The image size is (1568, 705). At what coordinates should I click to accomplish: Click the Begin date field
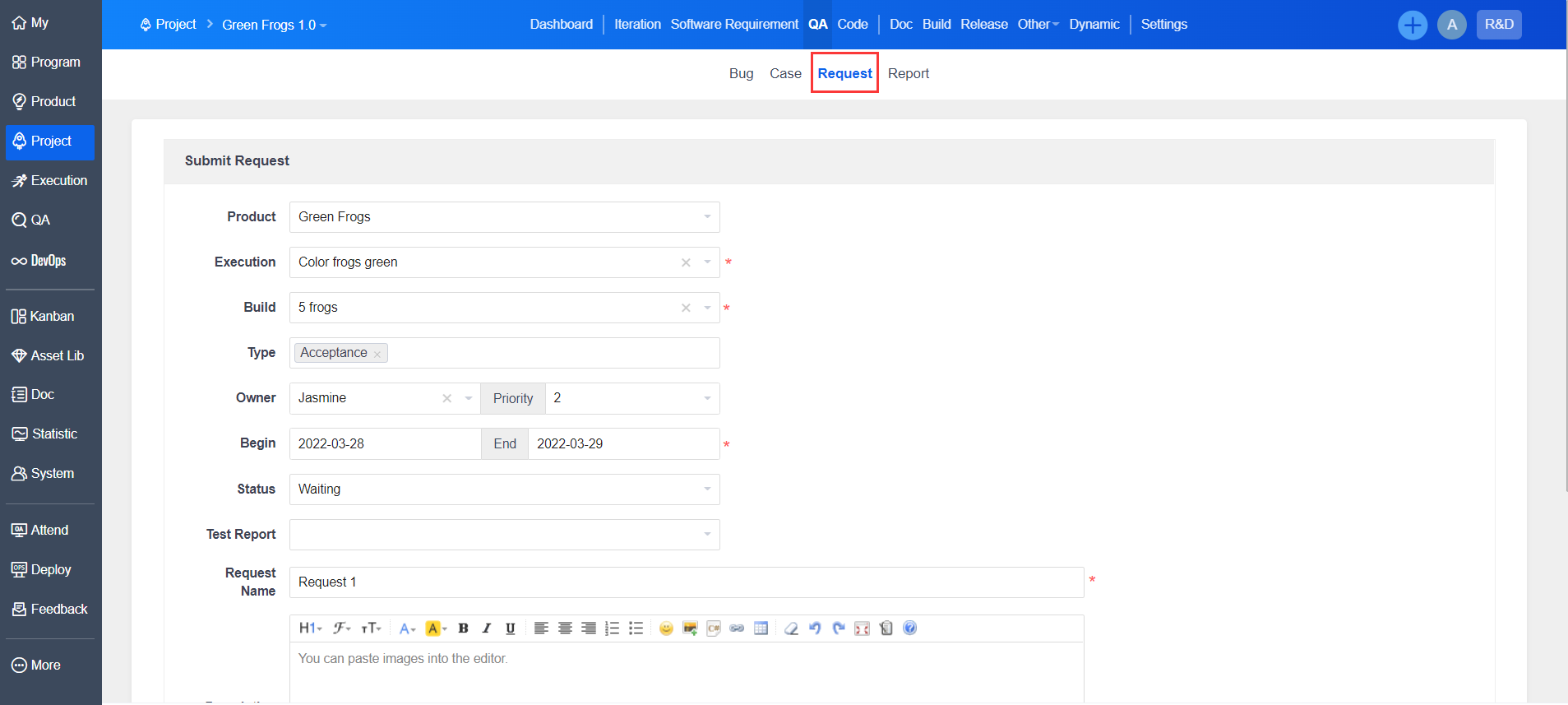click(385, 444)
